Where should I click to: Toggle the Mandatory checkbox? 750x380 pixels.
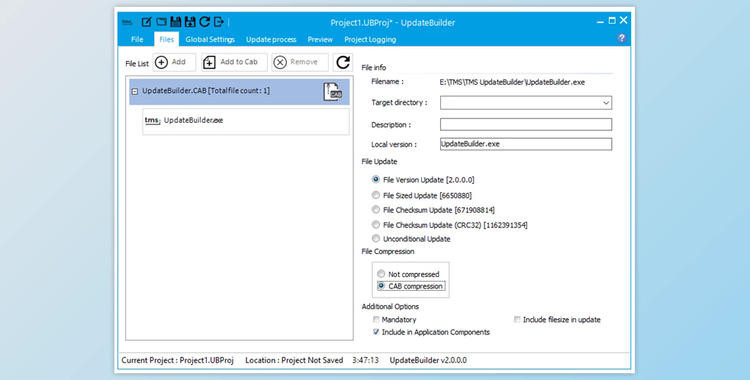point(376,319)
